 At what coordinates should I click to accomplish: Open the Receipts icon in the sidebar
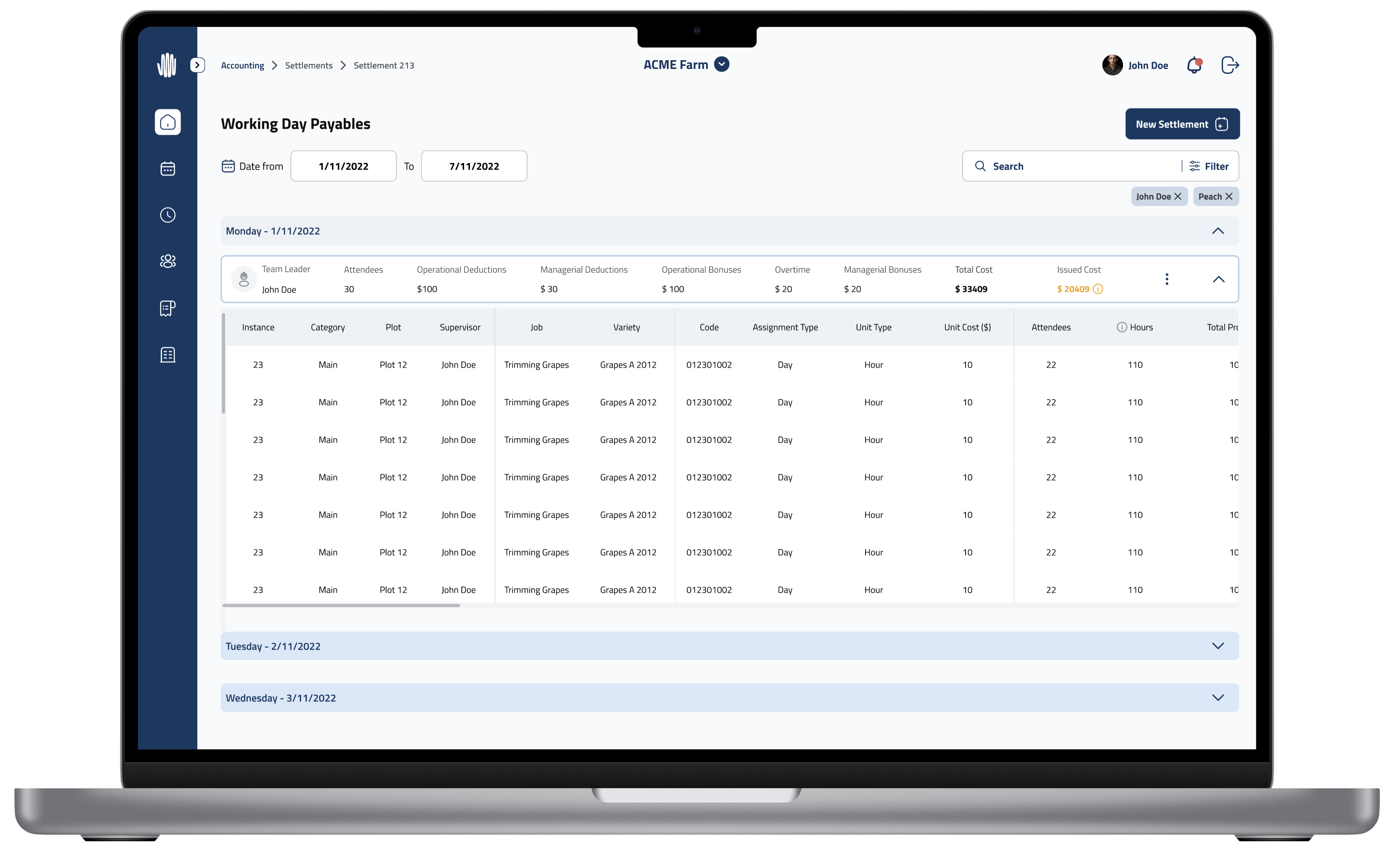[x=168, y=308]
